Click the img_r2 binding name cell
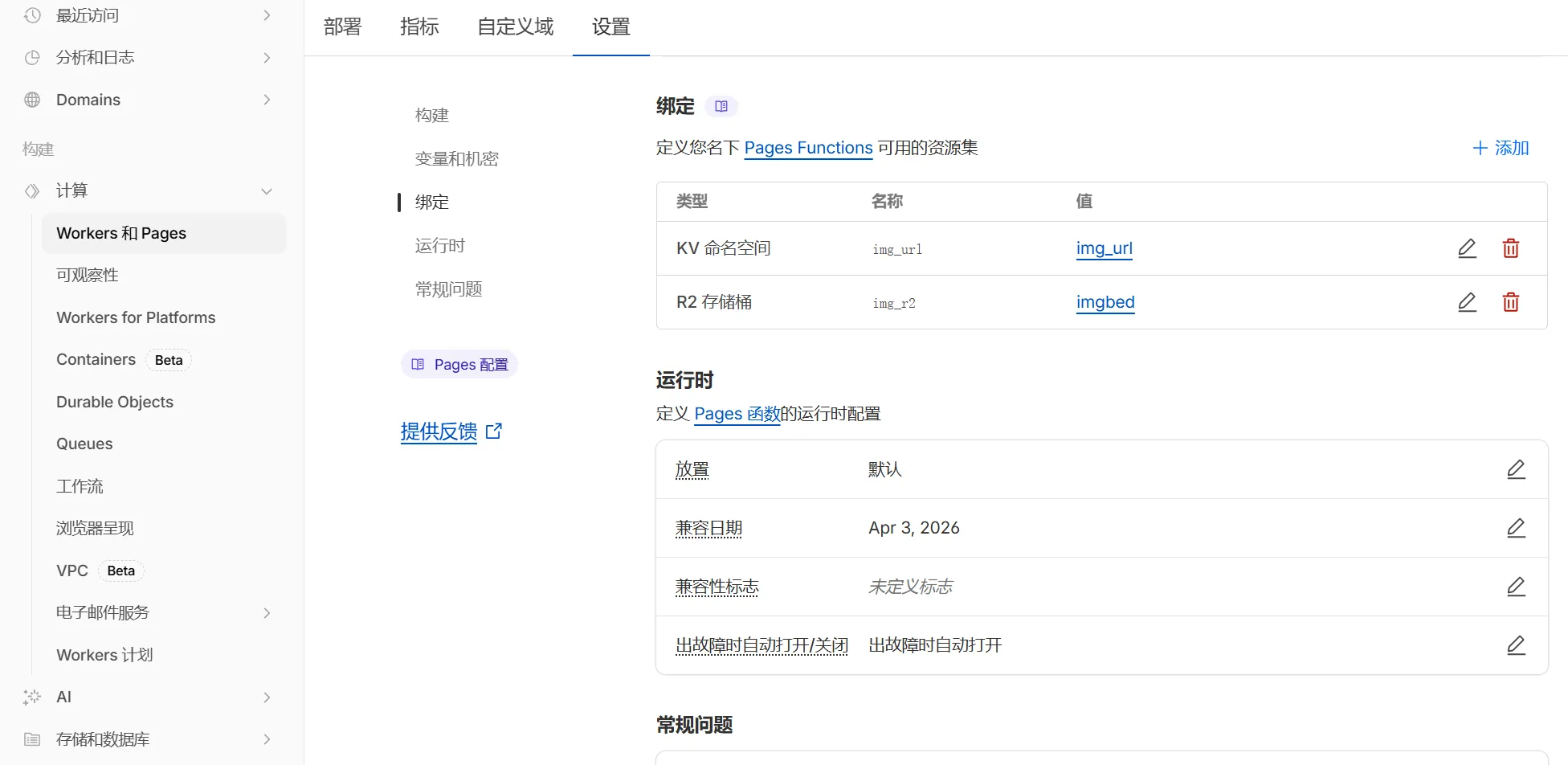This screenshot has height=765, width=1568. tap(894, 303)
